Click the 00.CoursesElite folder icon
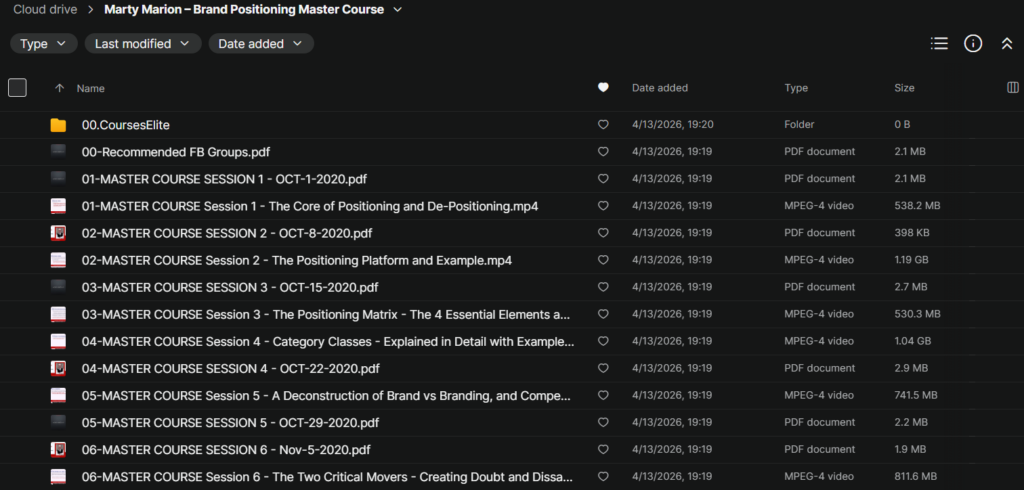Viewport: 1024px width, 490px height. [58, 125]
